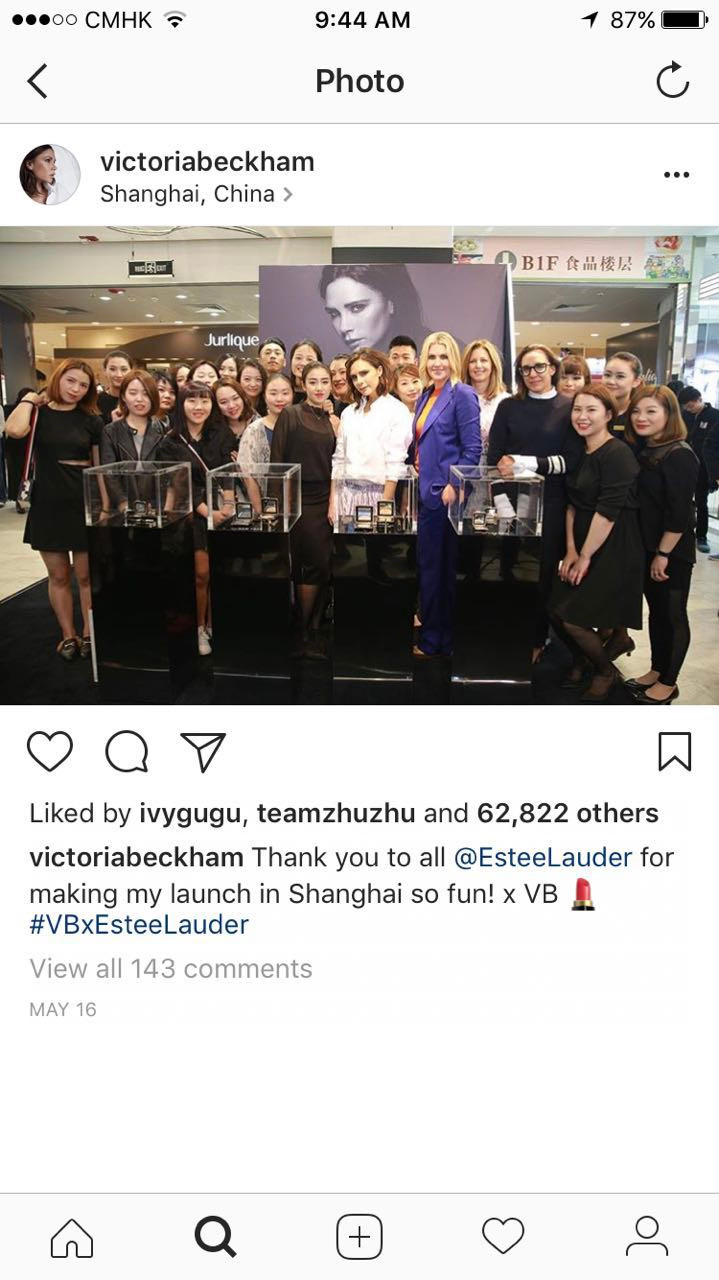Open the #VBxEsteeLauder hashtag
The width and height of the screenshot is (719, 1280).
point(139,924)
